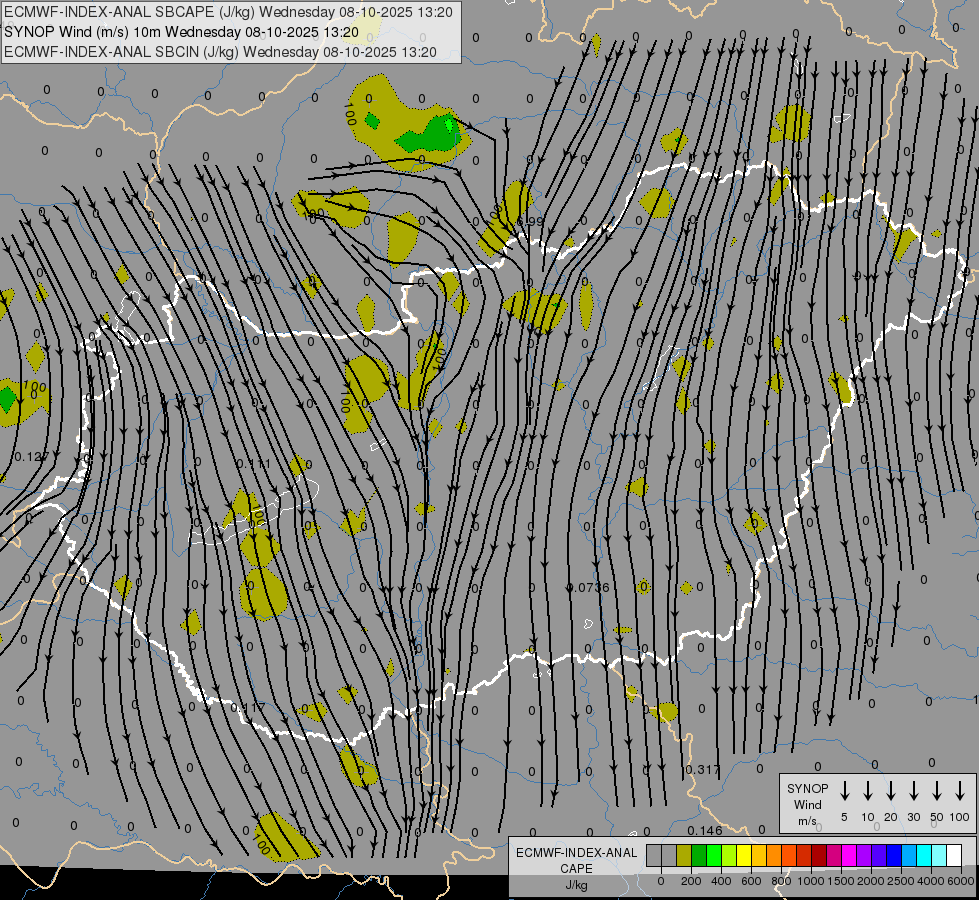
Task: Click the 200 tick label on the CAPE scale
Action: (691, 881)
